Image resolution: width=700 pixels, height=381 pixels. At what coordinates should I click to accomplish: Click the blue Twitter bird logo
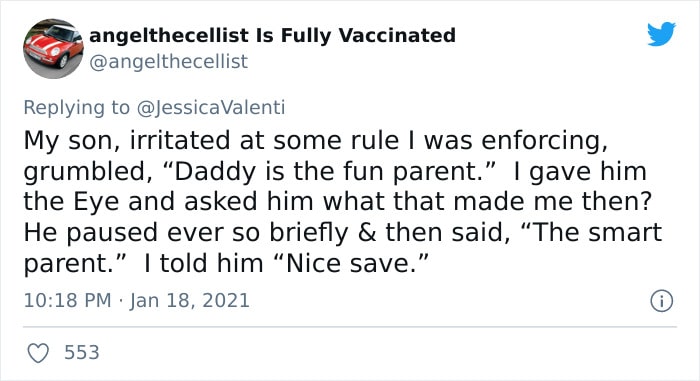pos(662,34)
